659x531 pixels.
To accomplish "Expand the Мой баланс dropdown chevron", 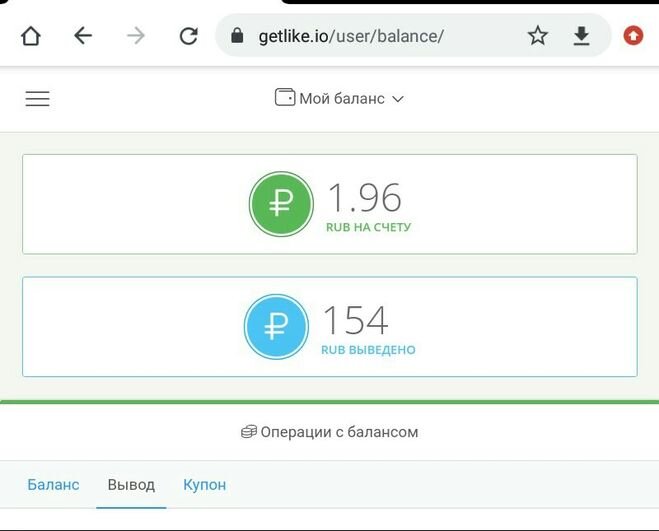I will [x=398, y=99].
